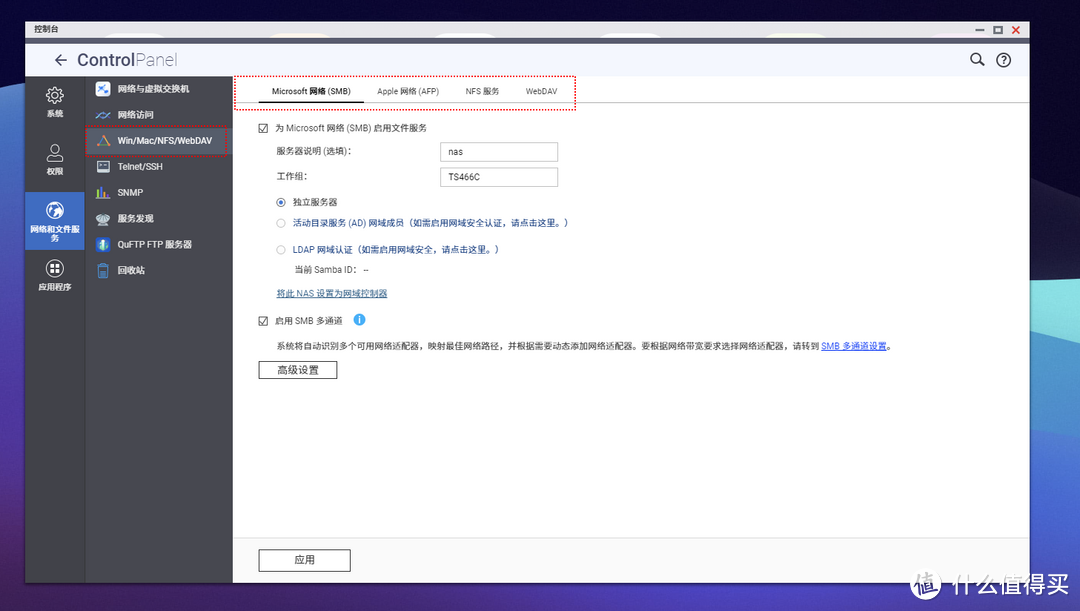The image size is (1080, 611).
Task: Click the 回收站 trash icon
Action: pos(103,270)
